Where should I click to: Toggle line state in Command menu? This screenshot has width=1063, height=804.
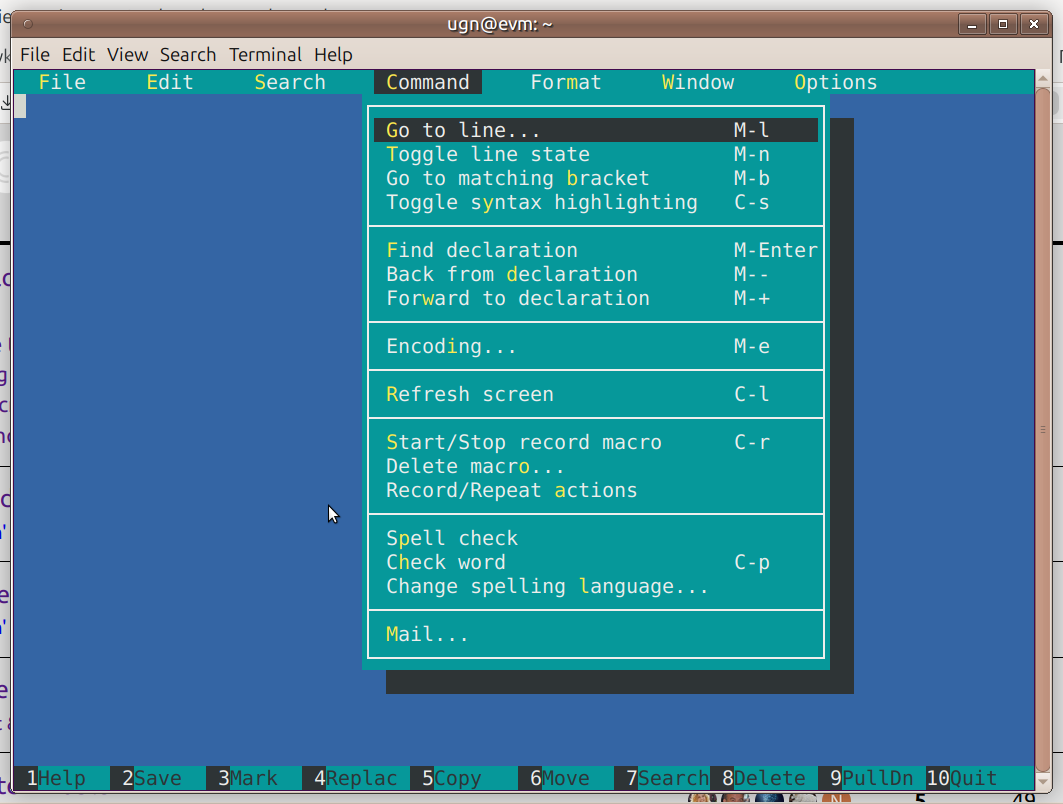[x=488, y=155]
